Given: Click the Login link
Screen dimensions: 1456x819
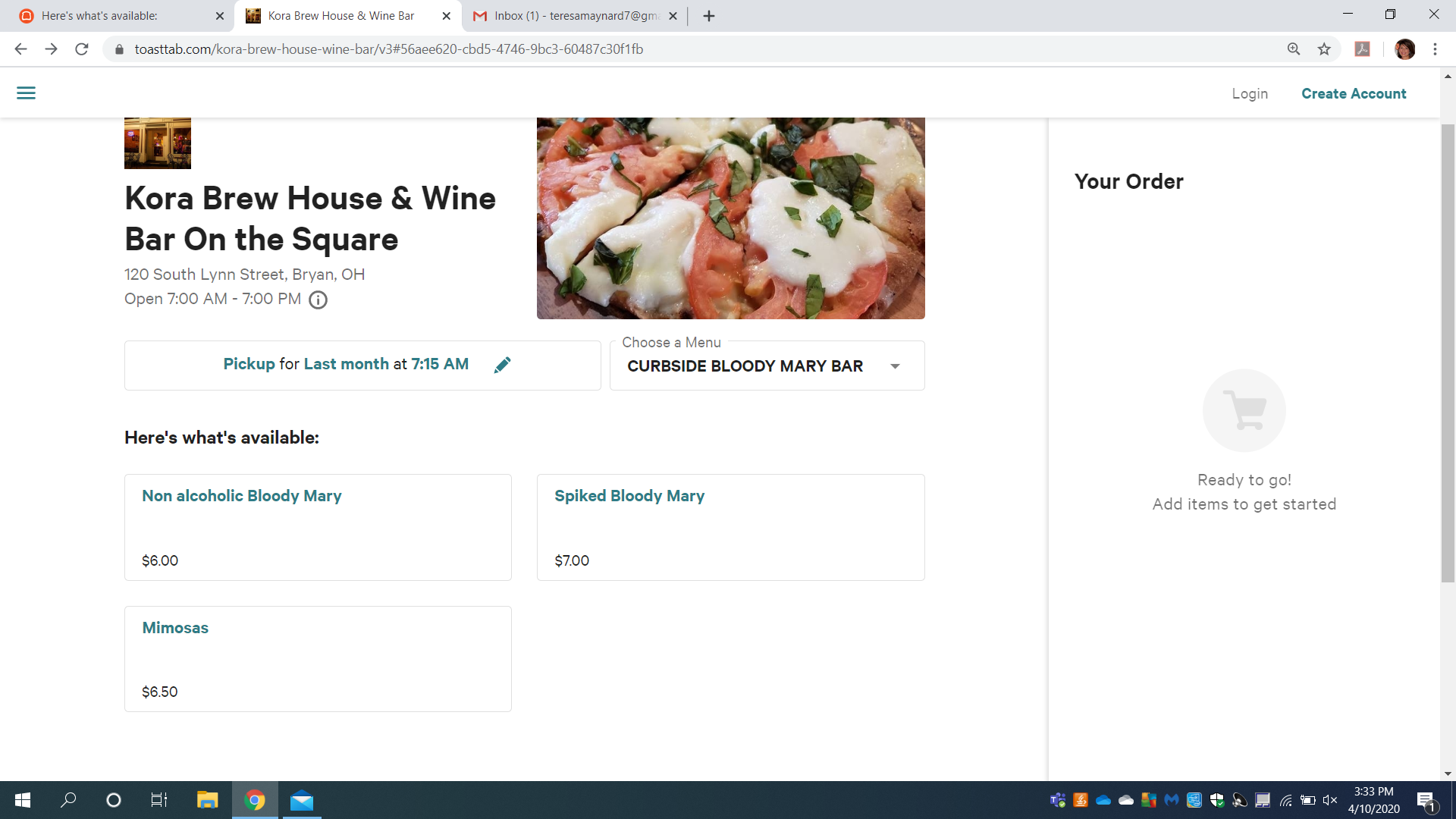Looking at the screenshot, I should pyautogui.click(x=1250, y=93).
